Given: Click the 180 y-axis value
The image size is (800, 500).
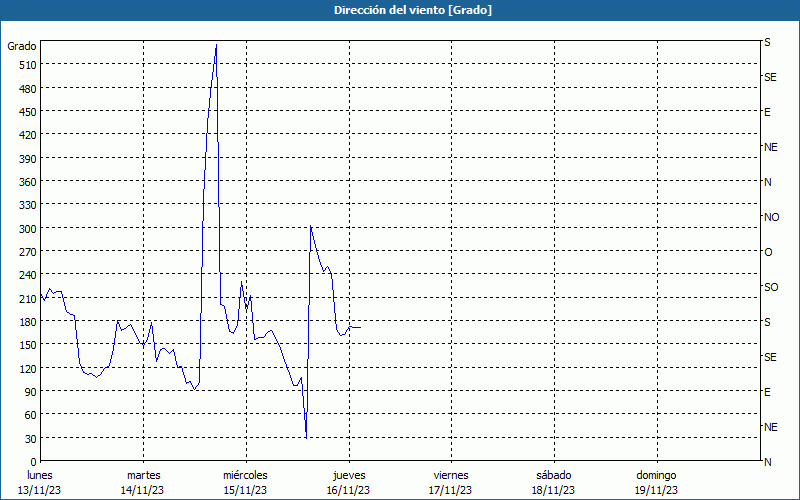Looking at the screenshot, I should click(x=28, y=322).
